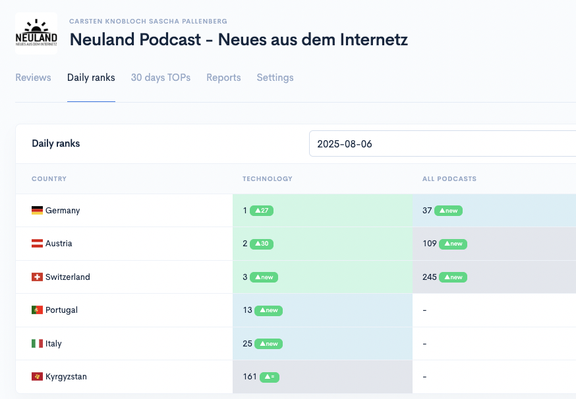576x399 pixels.
Task: Click the Austria flag icon
Action: (x=37, y=244)
